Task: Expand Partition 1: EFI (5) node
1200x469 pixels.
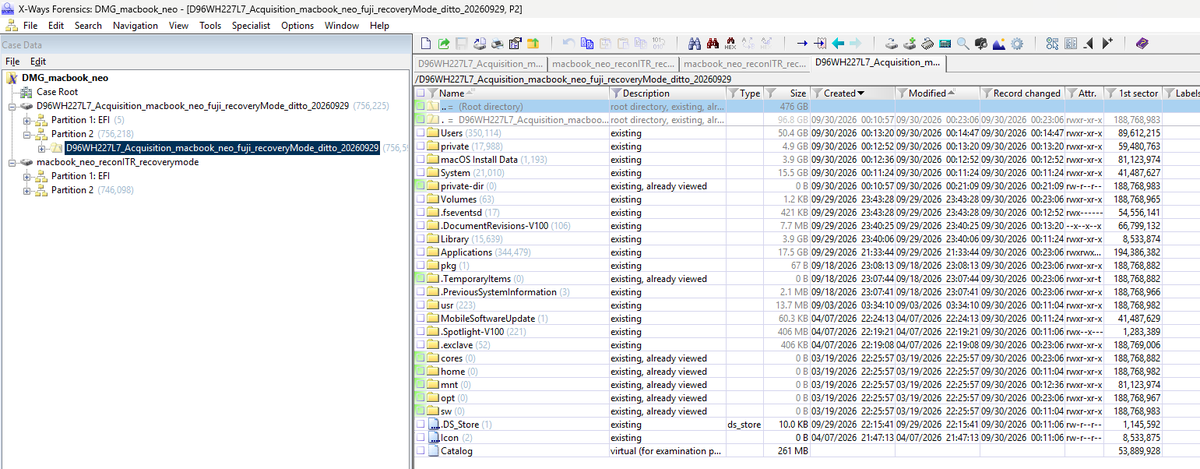Action: pos(27,119)
